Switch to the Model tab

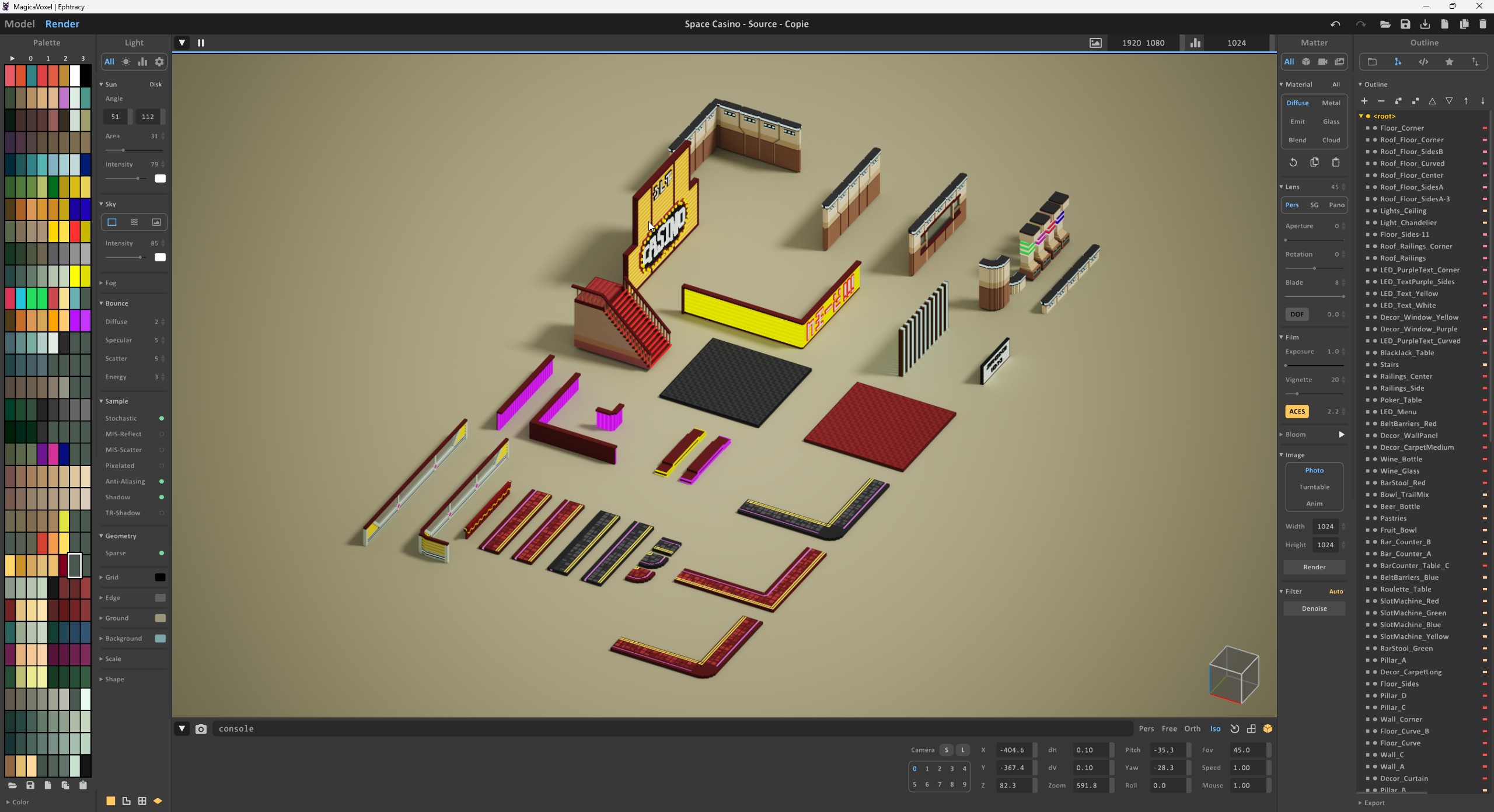[x=19, y=24]
